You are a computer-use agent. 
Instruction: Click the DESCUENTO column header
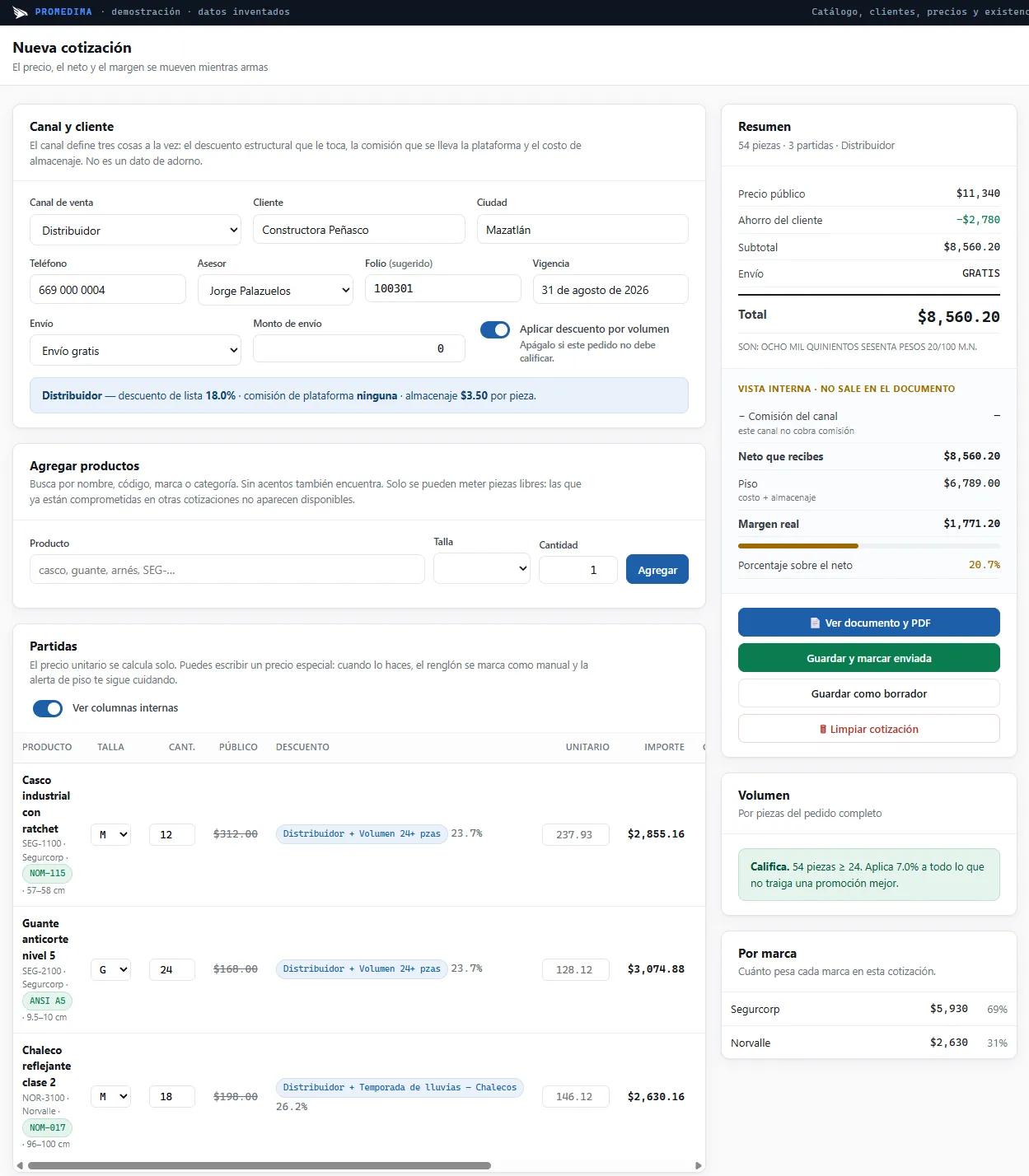[302, 747]
